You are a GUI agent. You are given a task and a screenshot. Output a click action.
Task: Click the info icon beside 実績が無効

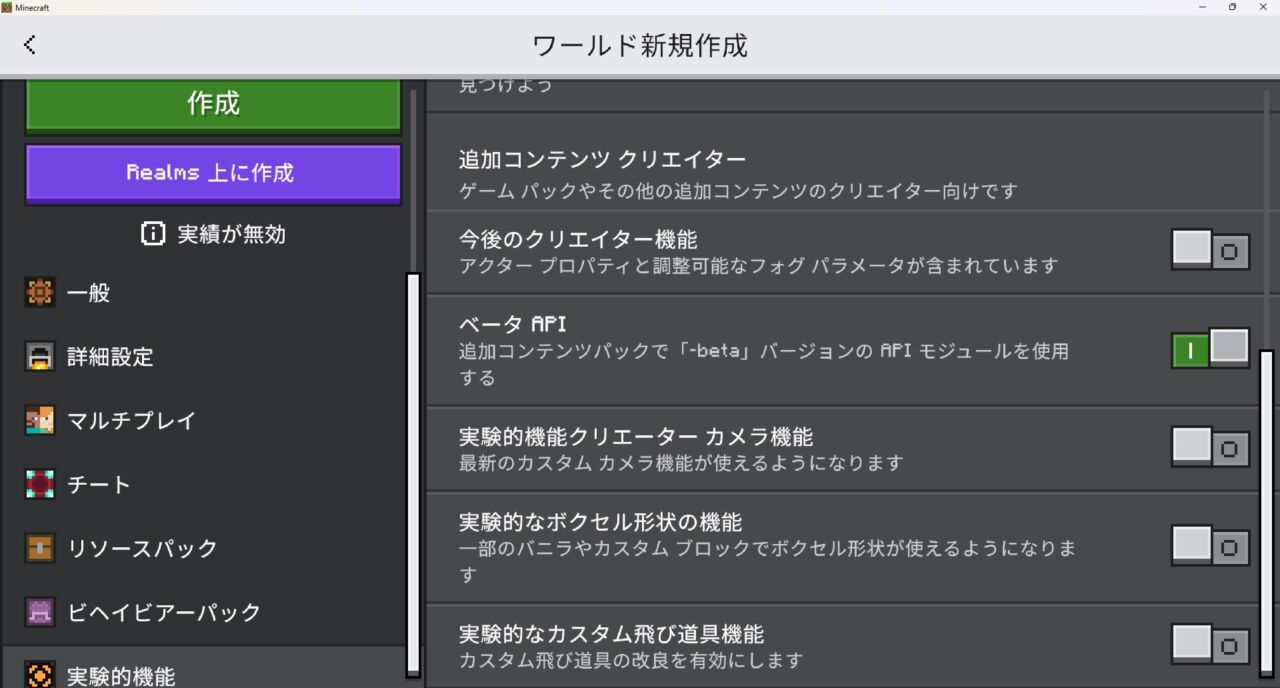tap(153, 234)
